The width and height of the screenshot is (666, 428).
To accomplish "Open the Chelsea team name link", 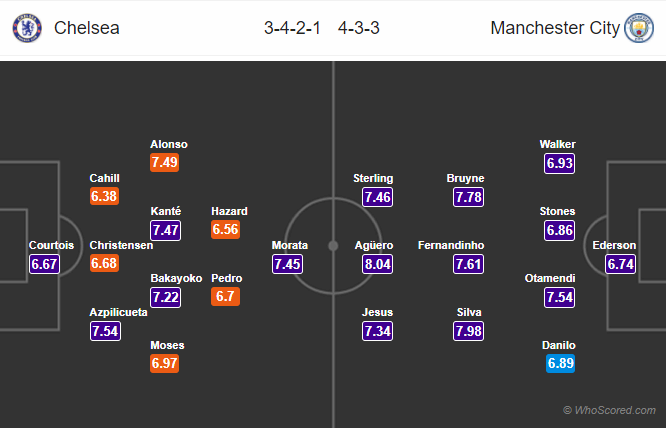I will [x=87, y=28].
